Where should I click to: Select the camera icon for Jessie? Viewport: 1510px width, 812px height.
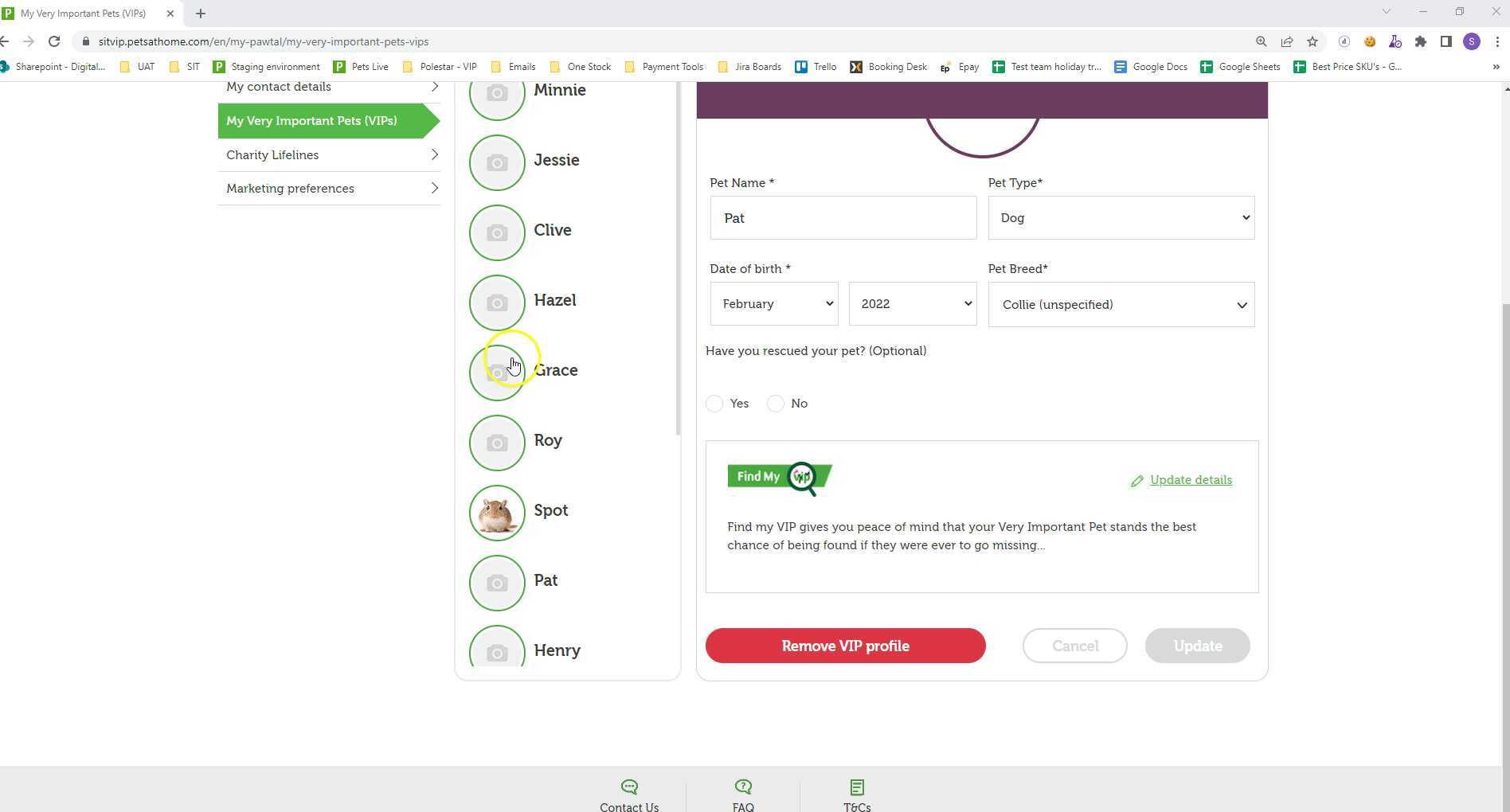496,162
